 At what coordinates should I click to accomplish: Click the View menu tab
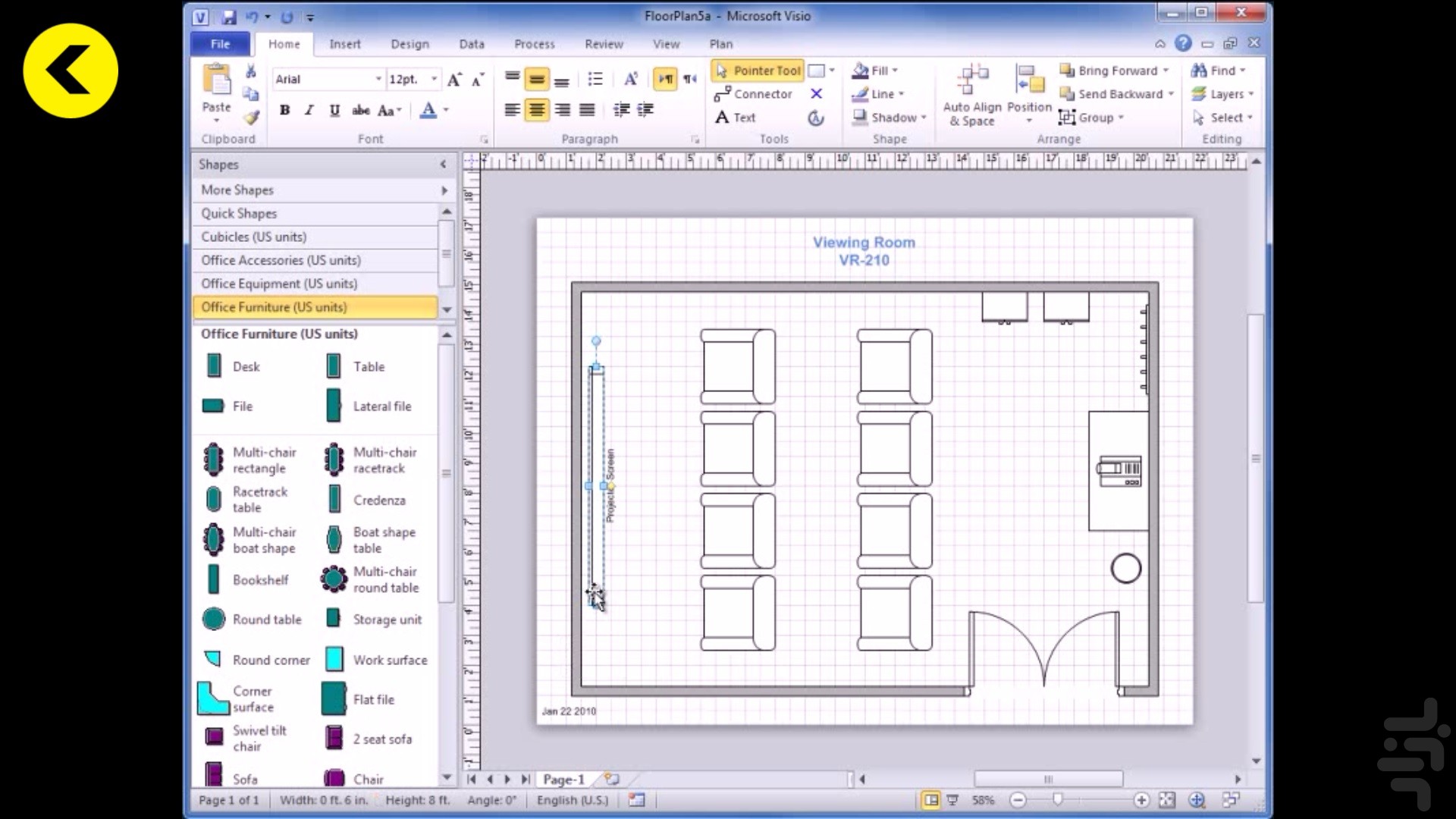pyautogui.click(x=666, y=44)
